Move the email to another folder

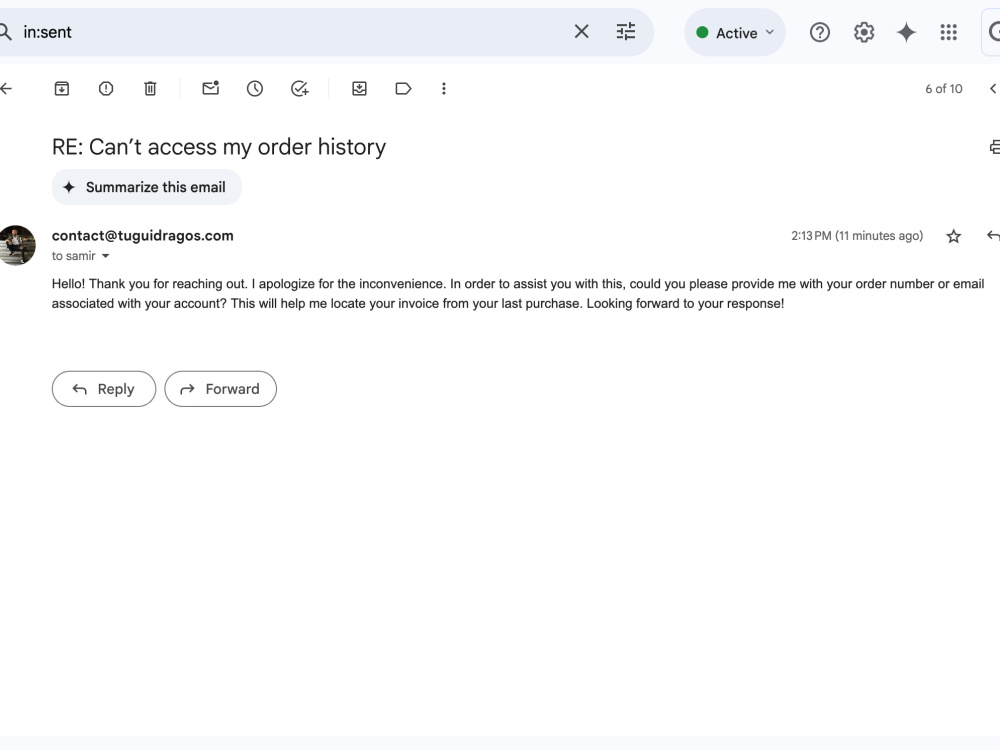pyautogui.click(x=359, y=88)
